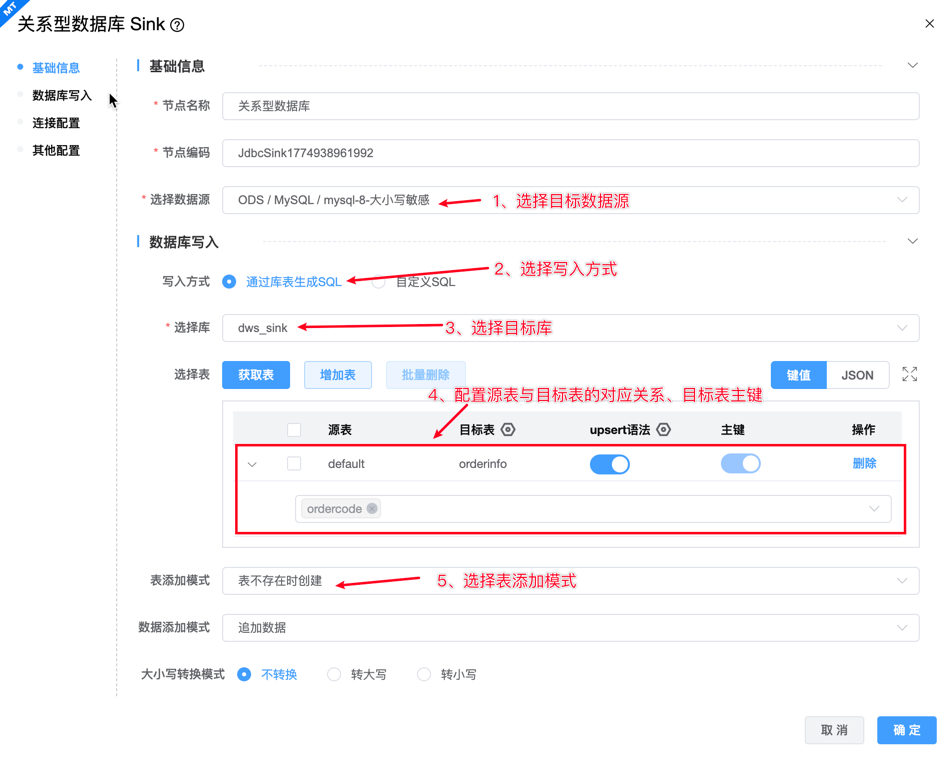Image resolution: width=952 pixels, height=759 pixels.
Task: Remove the ordercode tag
Action: pyautogui.click(x=372, y=509)
